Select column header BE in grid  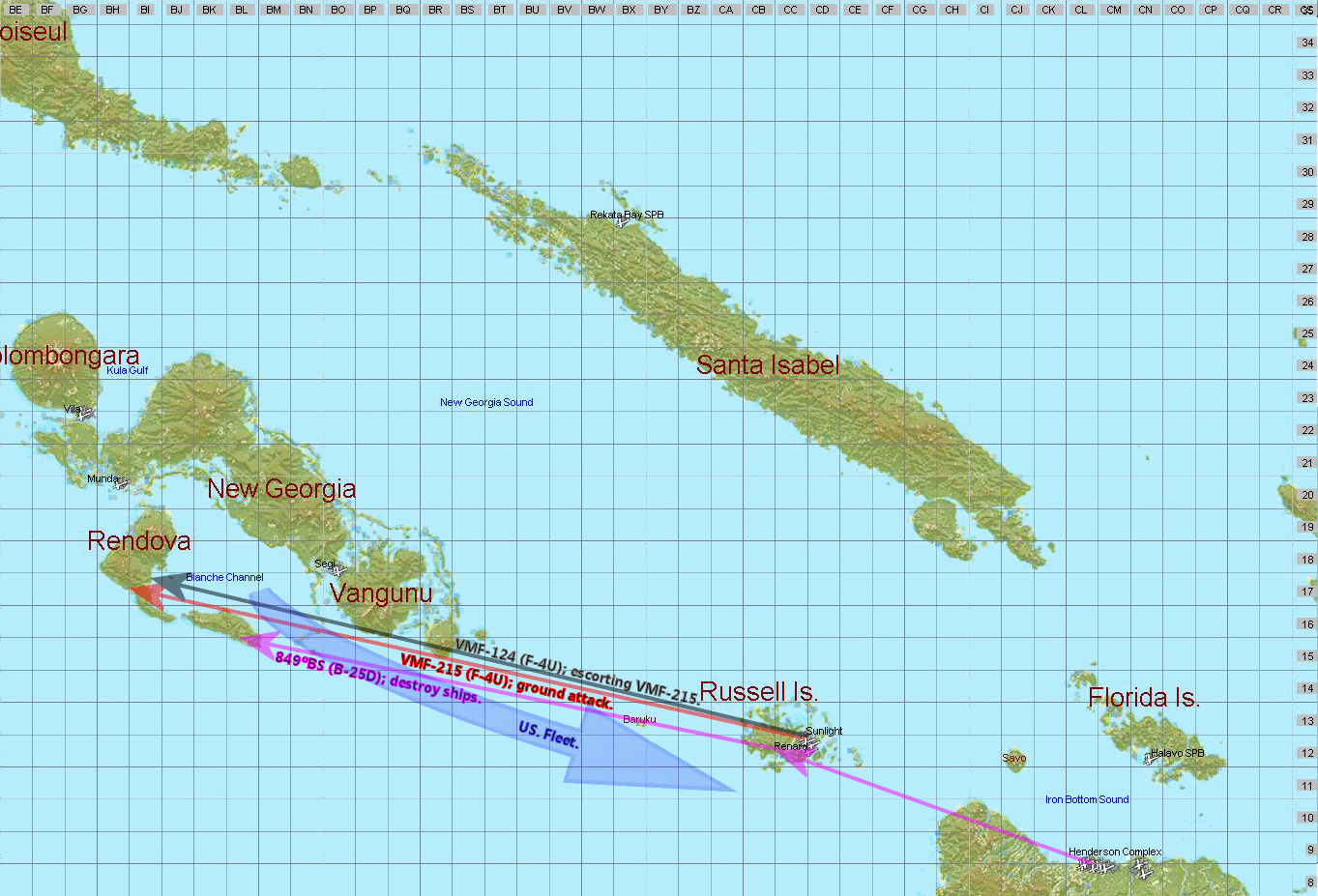pyautogui.click(x=15, y=10)
